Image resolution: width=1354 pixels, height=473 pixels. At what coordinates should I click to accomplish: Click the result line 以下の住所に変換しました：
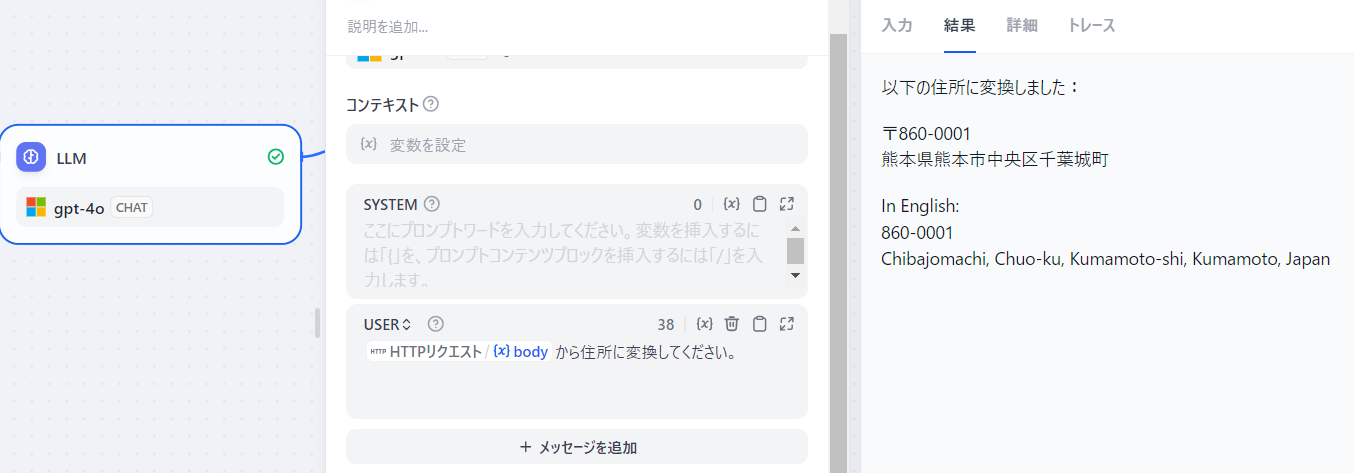click(x=981, y=87)
